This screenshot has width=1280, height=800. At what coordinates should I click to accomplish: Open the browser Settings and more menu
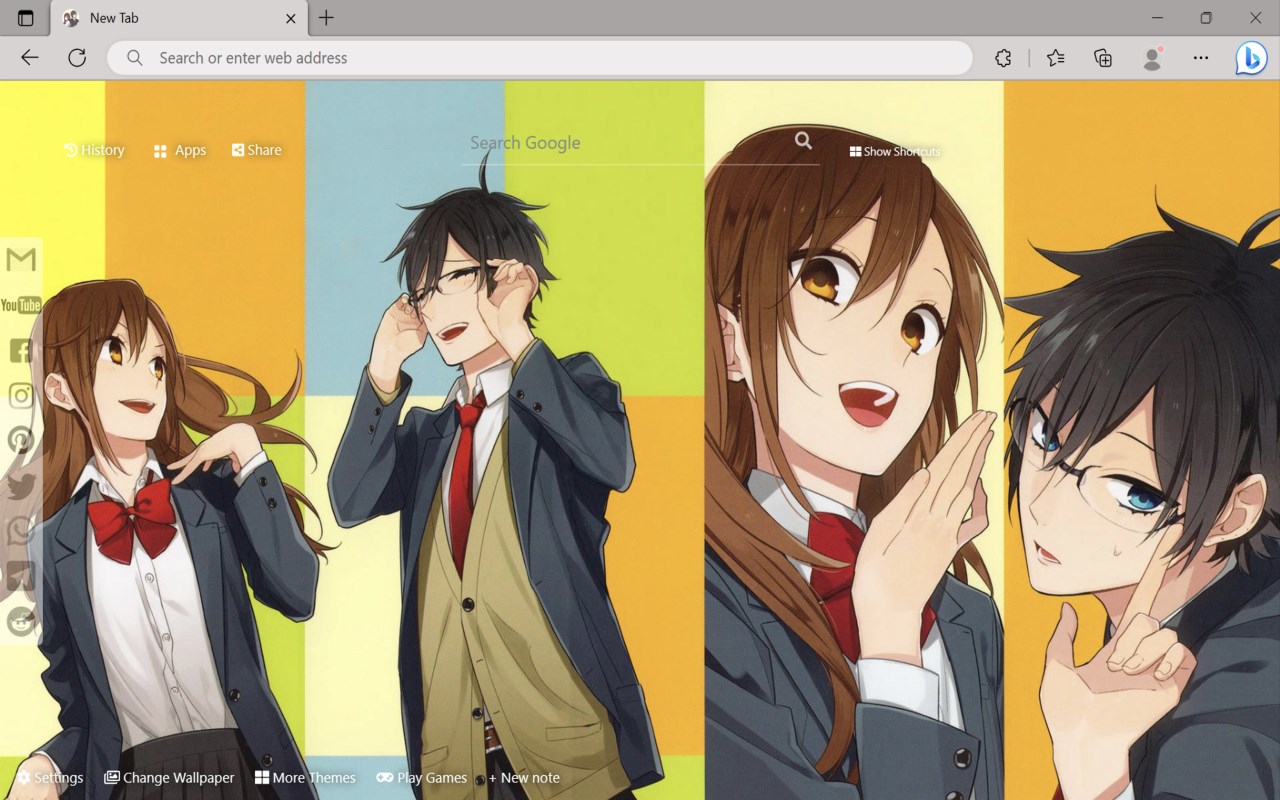[x=1201, y=58]
